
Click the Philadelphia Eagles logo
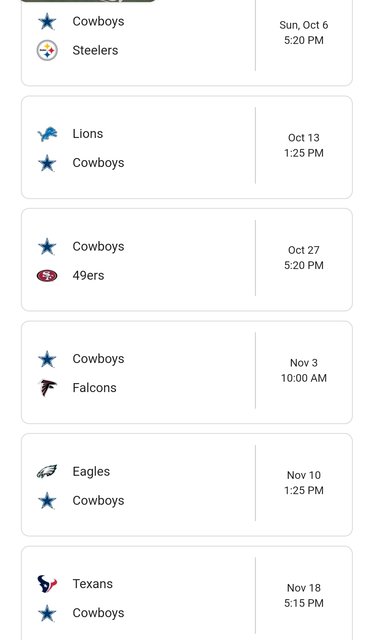[x=47, y=471]
